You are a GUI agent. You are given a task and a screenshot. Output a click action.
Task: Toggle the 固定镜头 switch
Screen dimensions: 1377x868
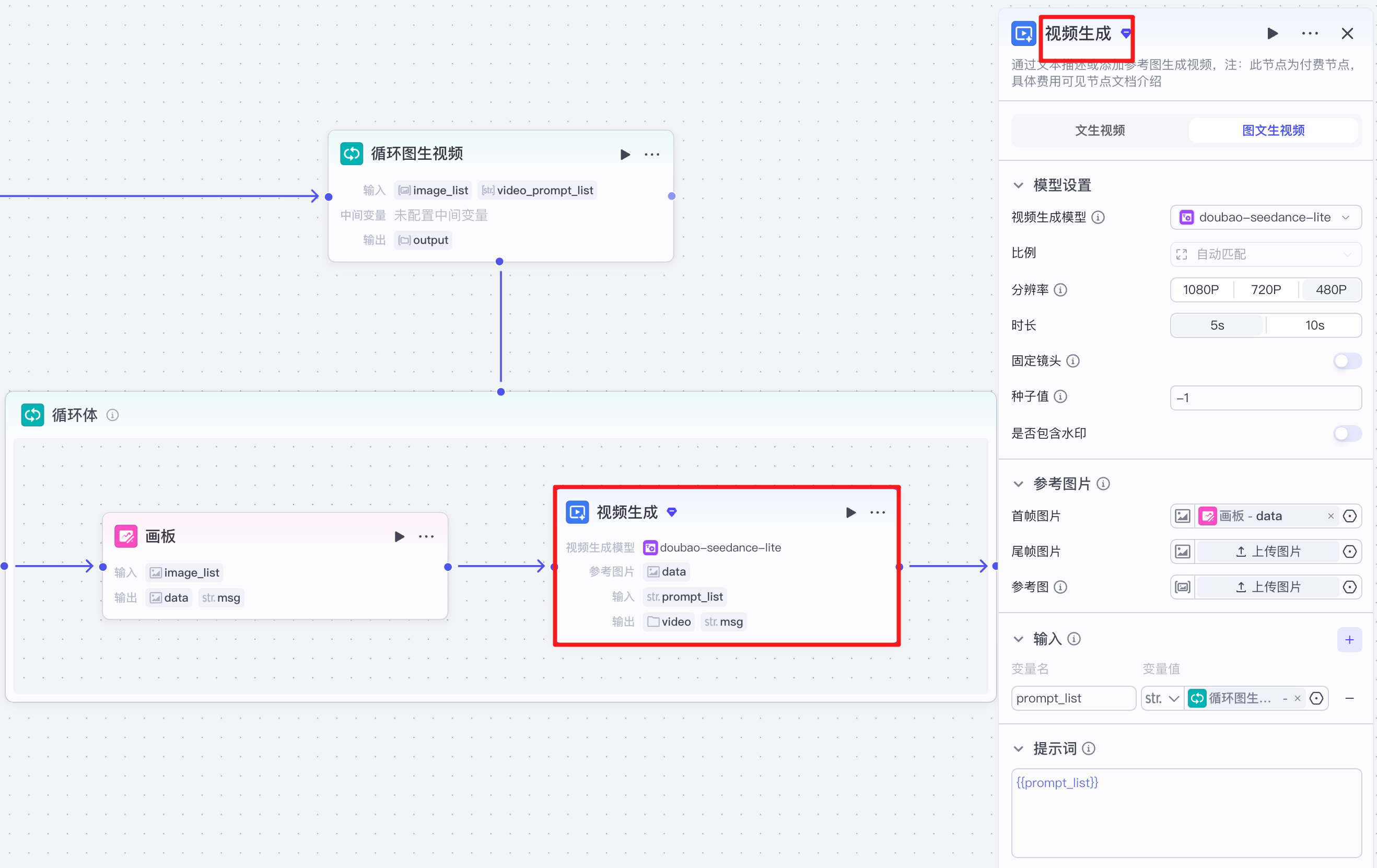click(1347, 361)
